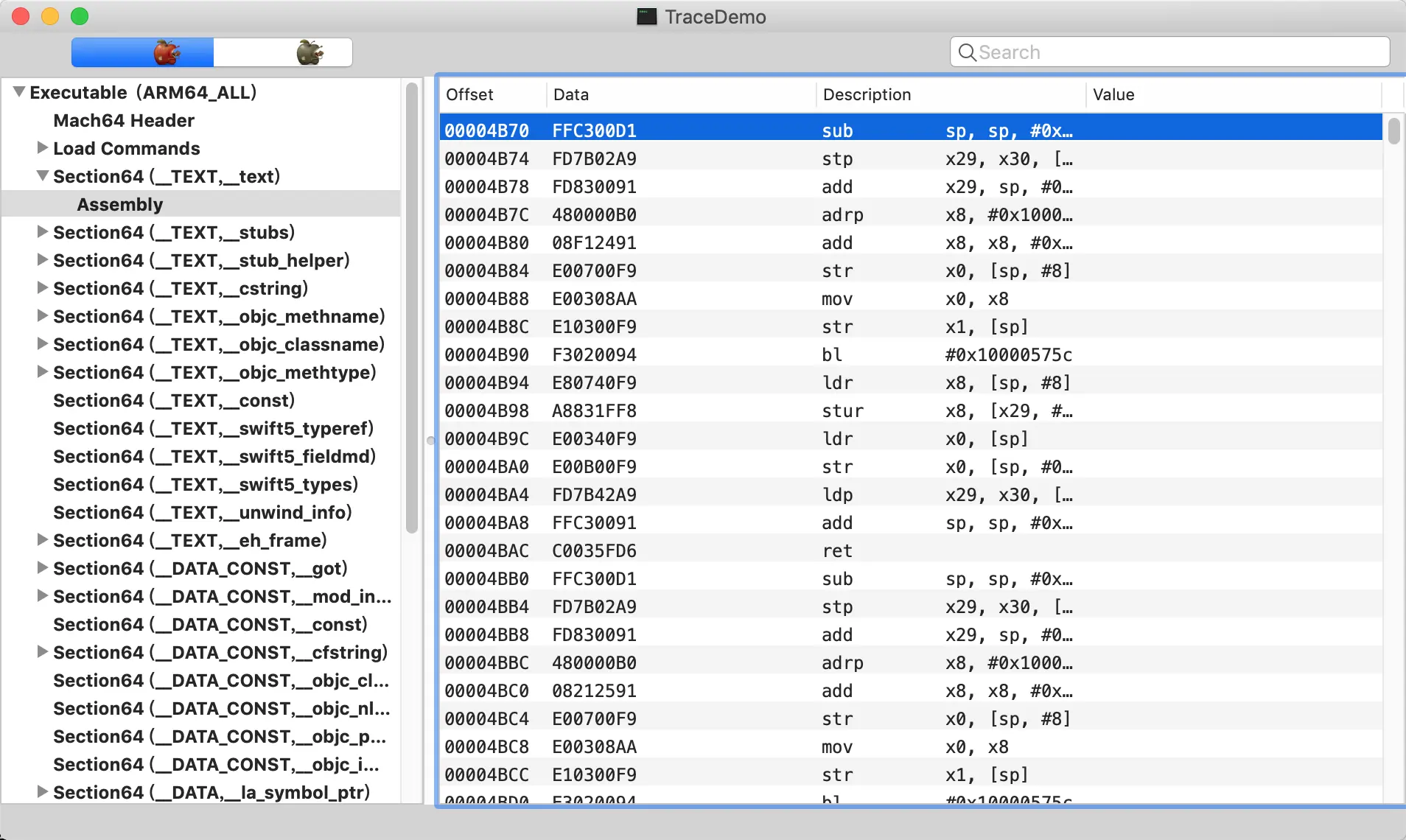Select Mach64 Header in sidebar
Screen dimensions: 1406x840
pos(124,120)
